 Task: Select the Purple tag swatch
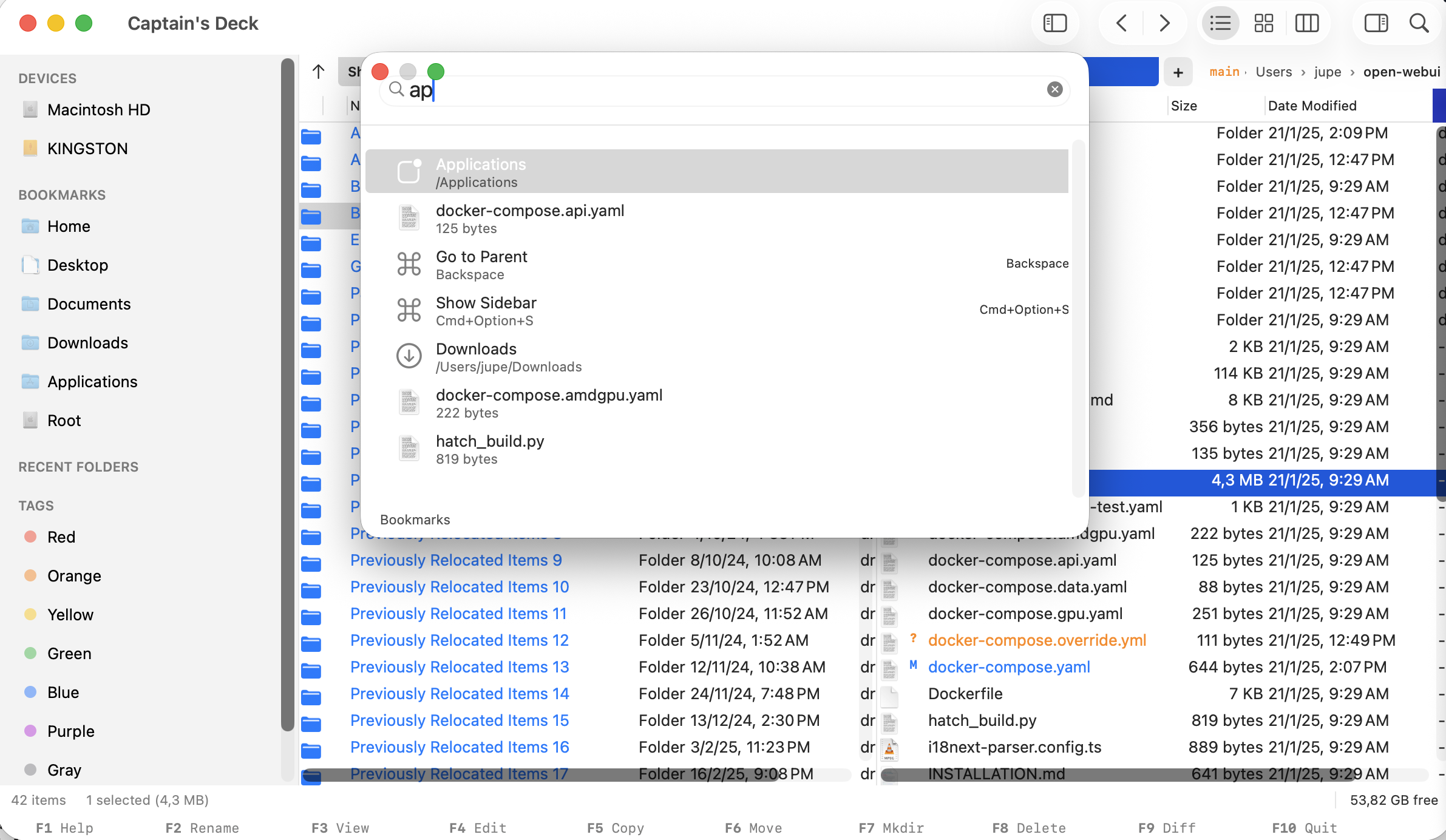coord(31,731)
